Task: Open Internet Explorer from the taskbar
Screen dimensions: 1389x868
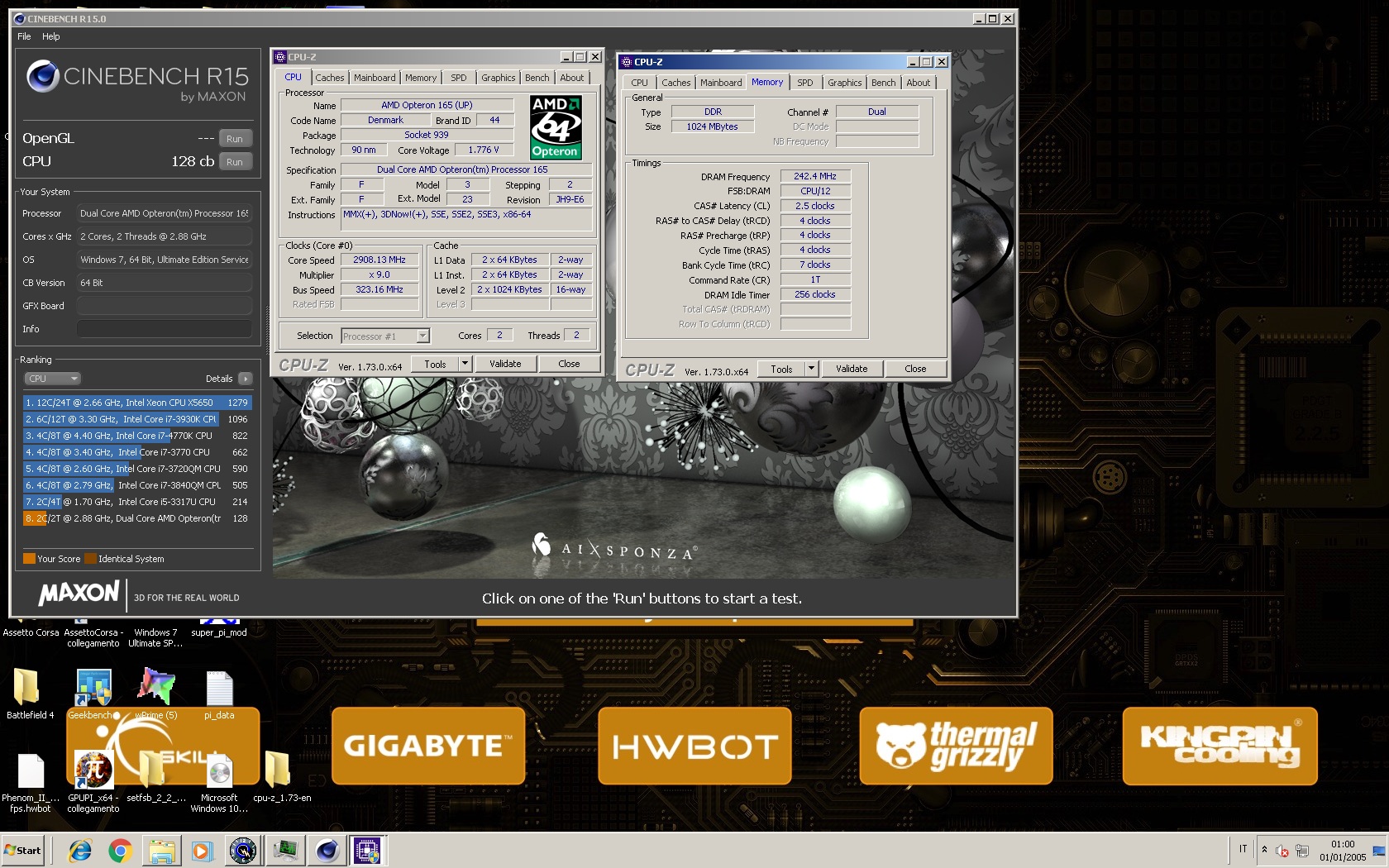Action: 80,851
